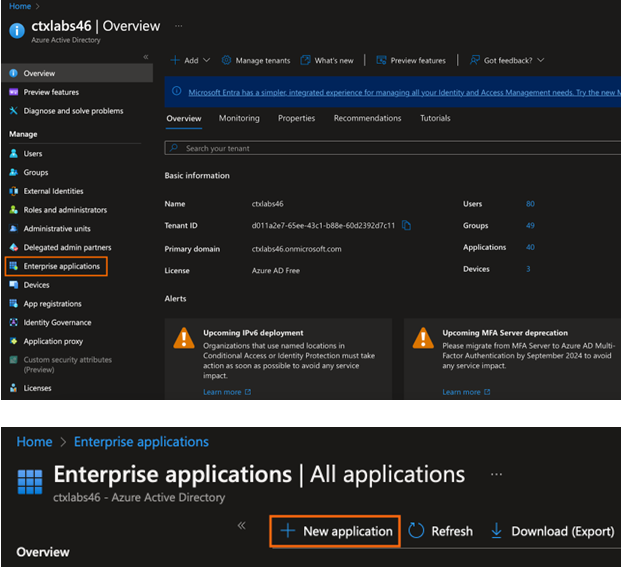Click the Download (Export) arrow icon
This screenshot has width=621, height=569.
[x=496, y=531]
